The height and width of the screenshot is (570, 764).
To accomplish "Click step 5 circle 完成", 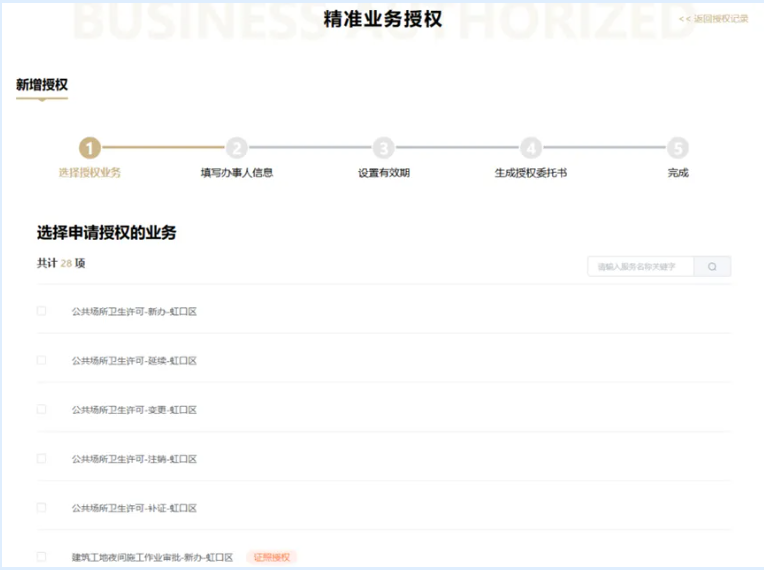I will 678,149.
